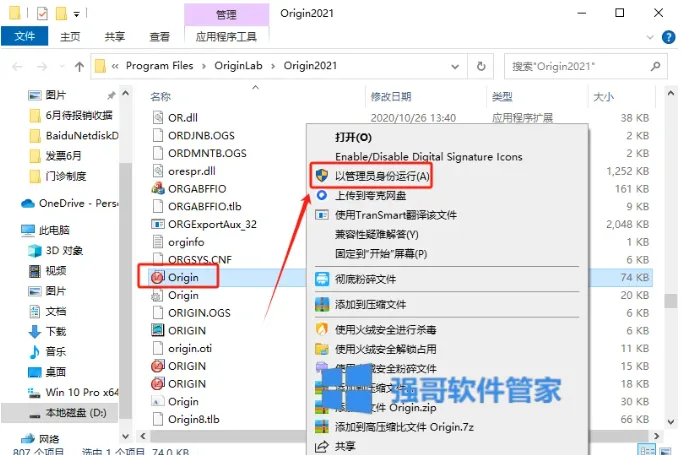Choose 兼容性疑难解答(Y) menu entry

(x=447, y=234)
